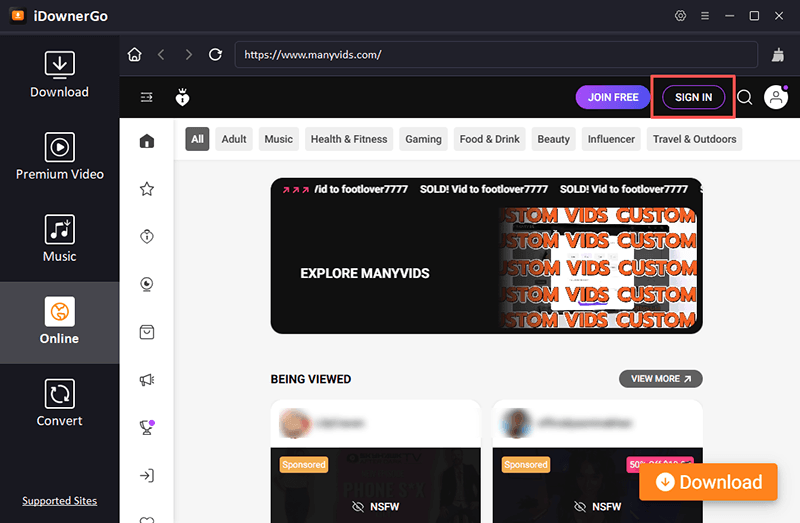Image resolution: width=800 pixels, height=523 pixels.
Task: Navigate back in the browser
Action: (x=161, y=55)
